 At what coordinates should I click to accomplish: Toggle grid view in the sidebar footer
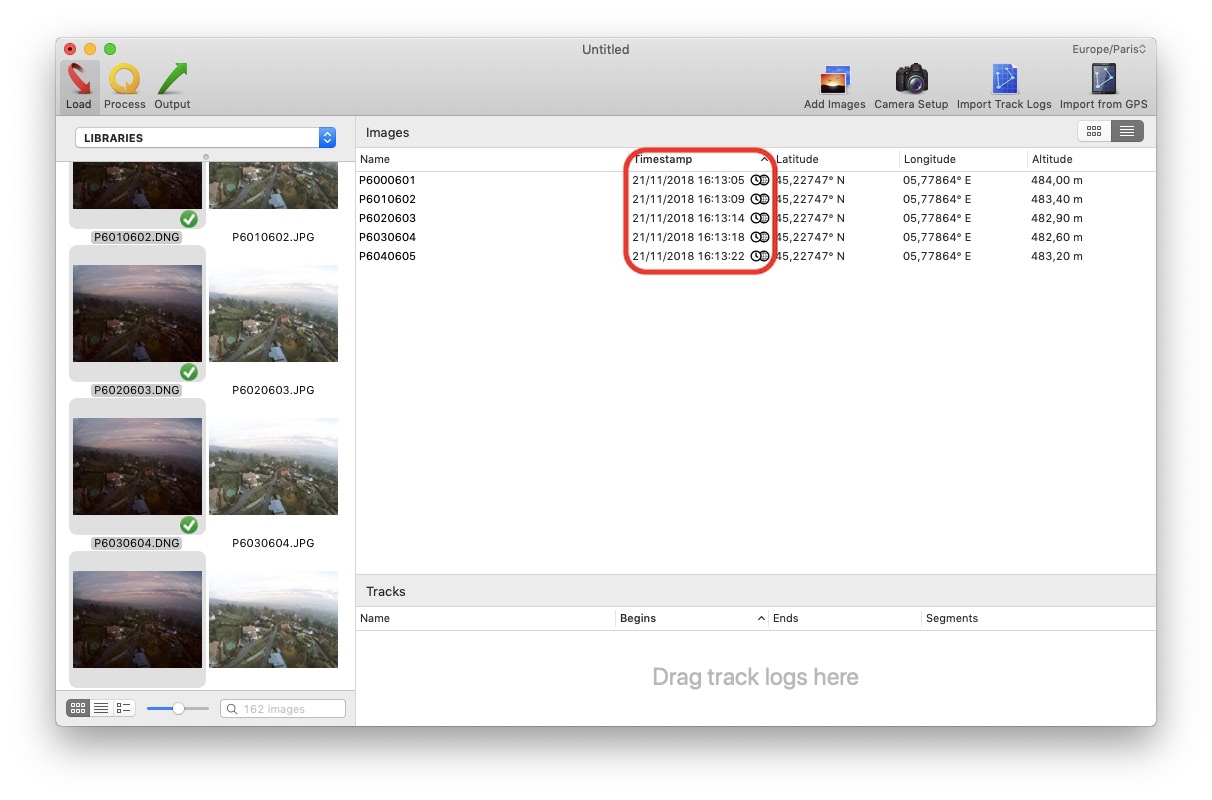[77, 707]
